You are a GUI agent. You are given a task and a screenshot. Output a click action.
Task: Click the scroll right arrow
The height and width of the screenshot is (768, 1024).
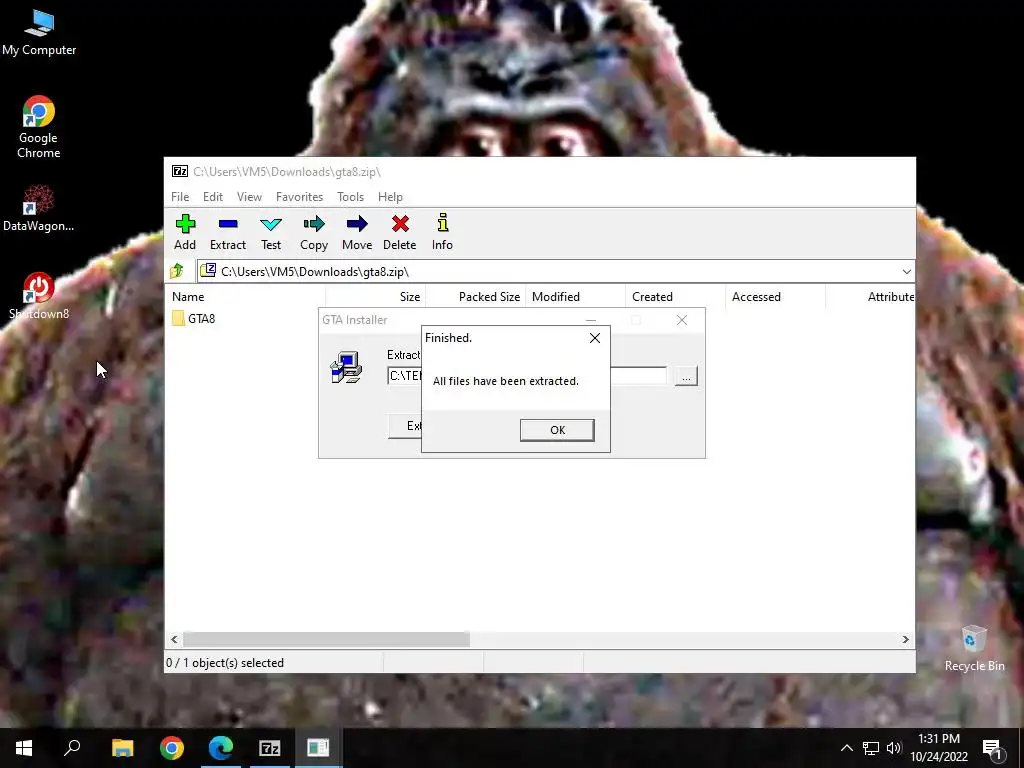coord(905,639)
